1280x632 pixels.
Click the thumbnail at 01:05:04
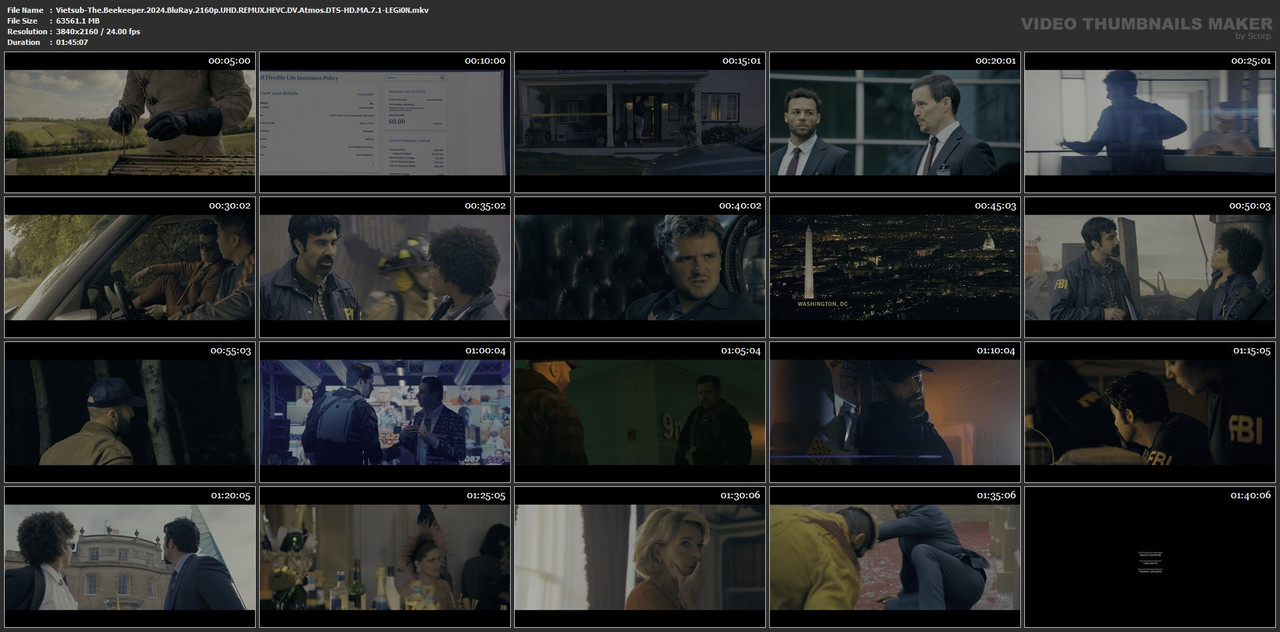coord(640,412)
